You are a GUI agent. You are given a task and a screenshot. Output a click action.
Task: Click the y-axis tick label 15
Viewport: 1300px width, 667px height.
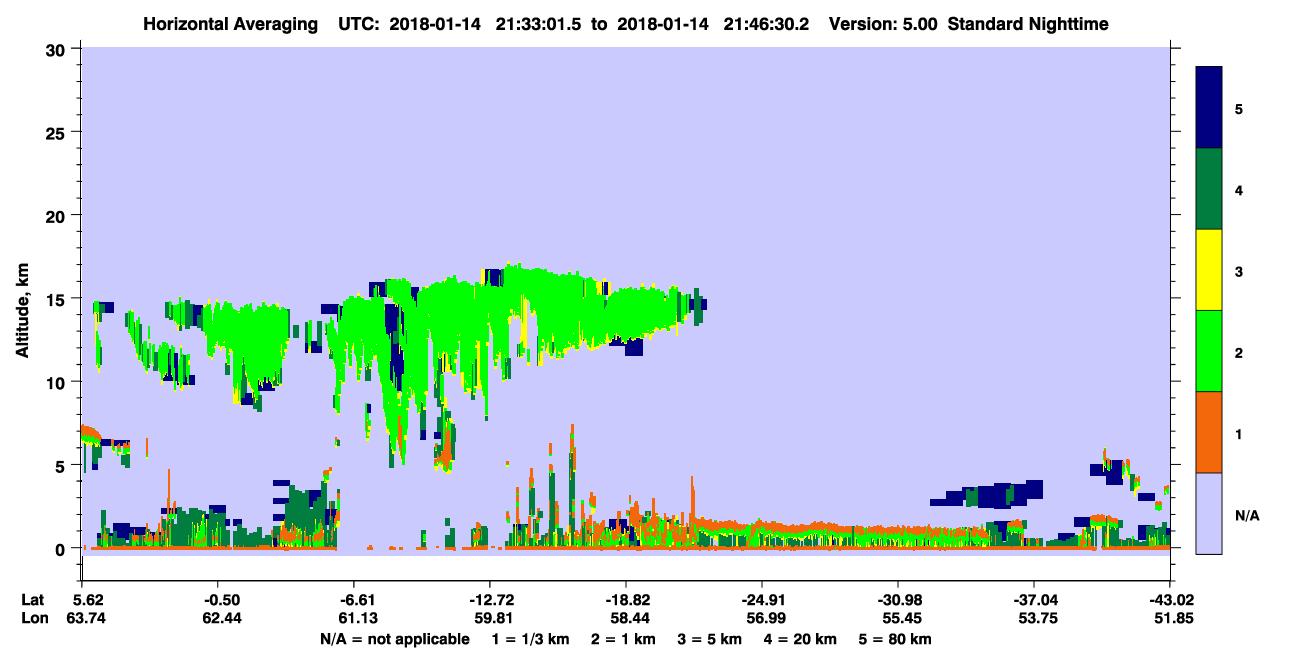[x=58, y=299]
